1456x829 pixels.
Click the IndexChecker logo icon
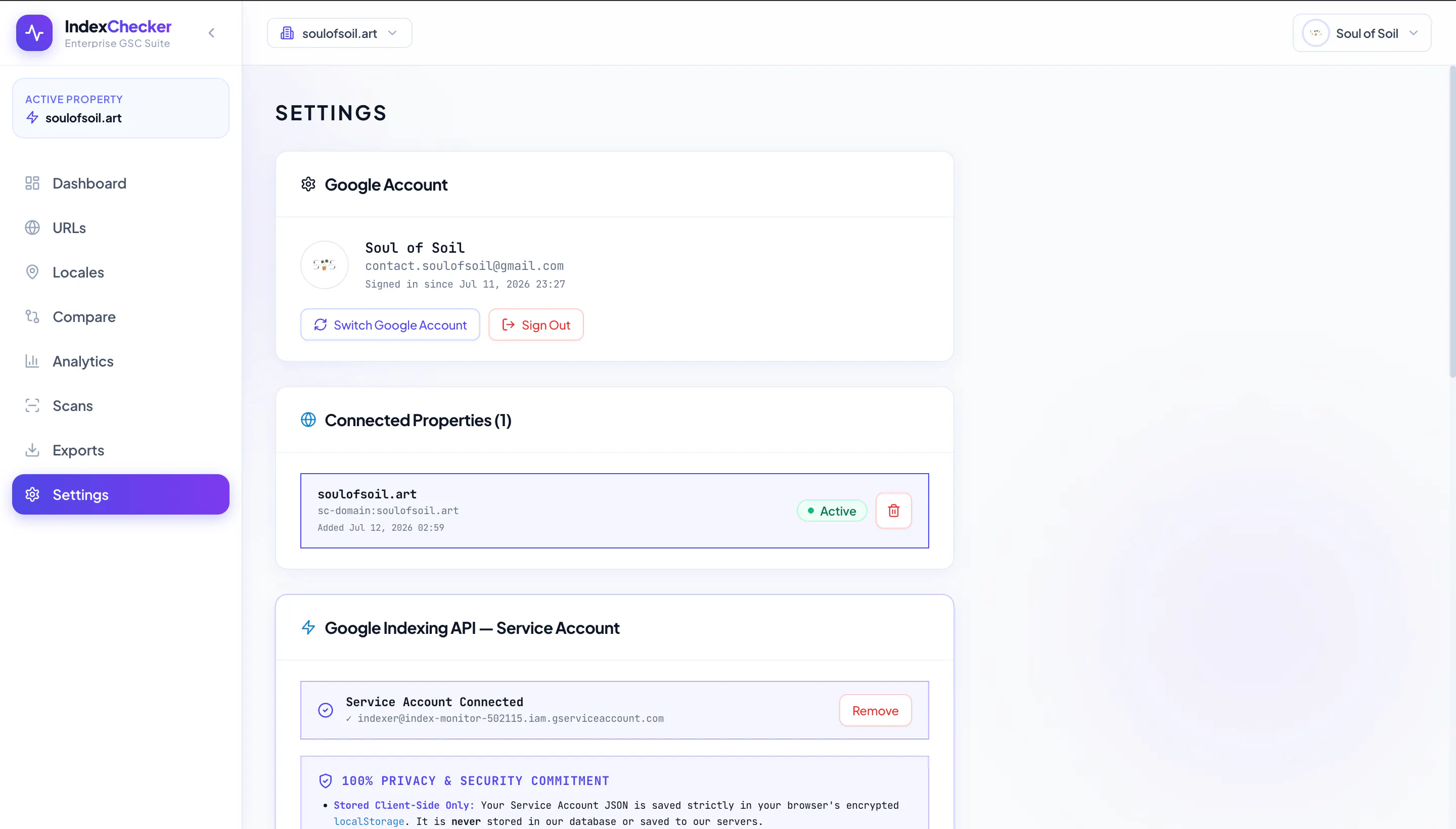click(34, 33)
